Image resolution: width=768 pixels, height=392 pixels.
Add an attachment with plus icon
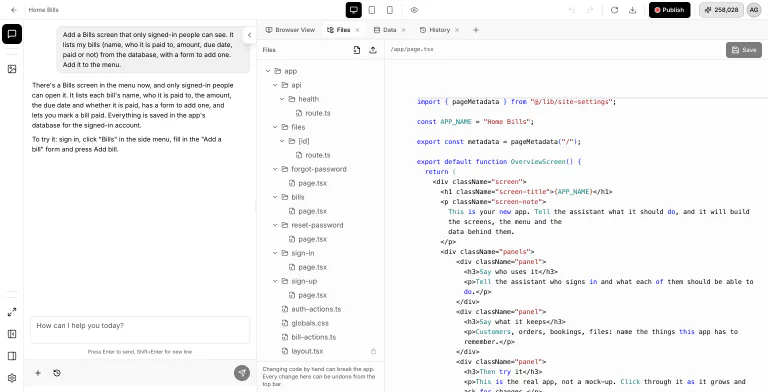[x=38, y=373]
